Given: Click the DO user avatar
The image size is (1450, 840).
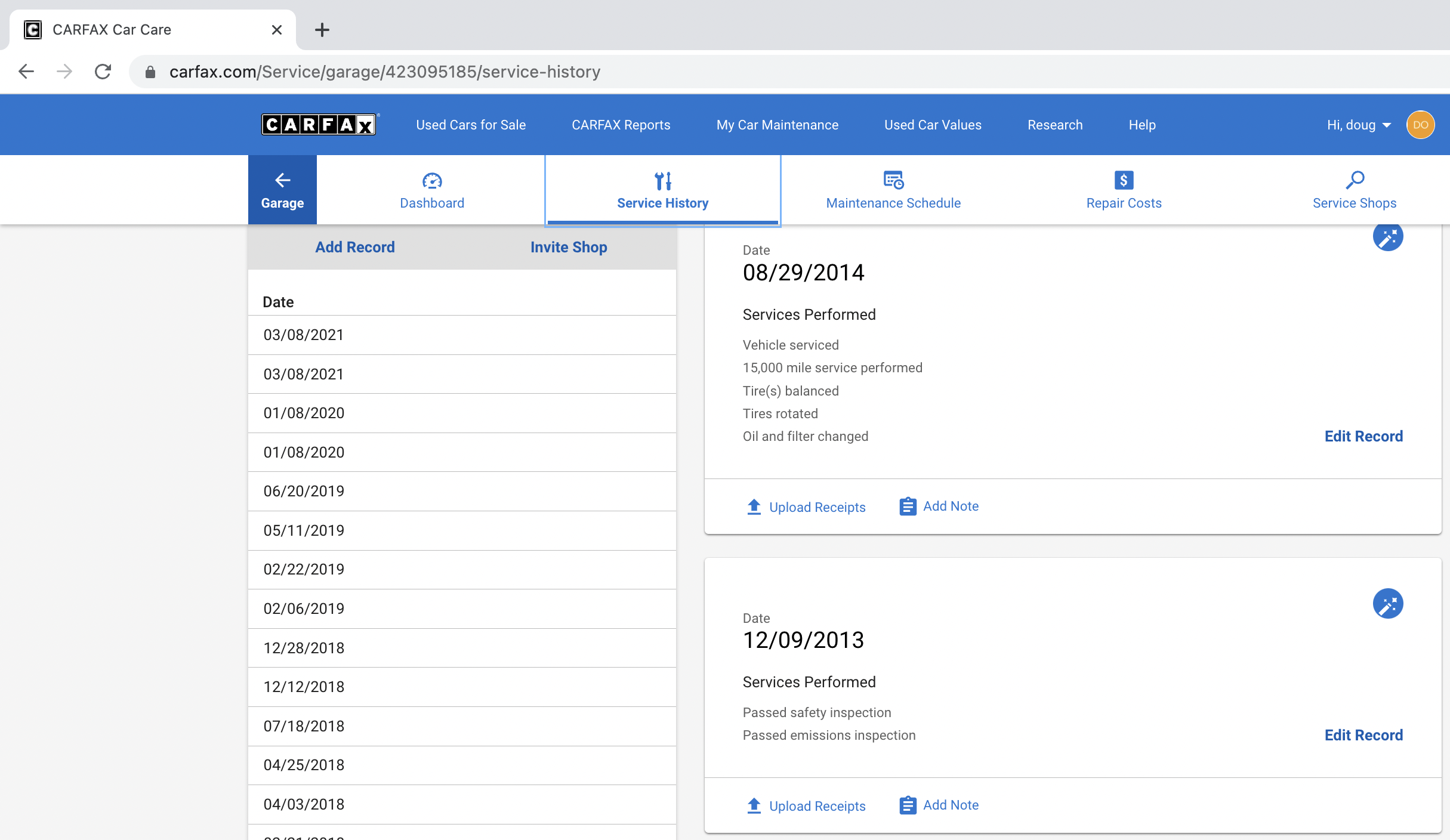Looking at the screenshot, I should point(1420,125).
